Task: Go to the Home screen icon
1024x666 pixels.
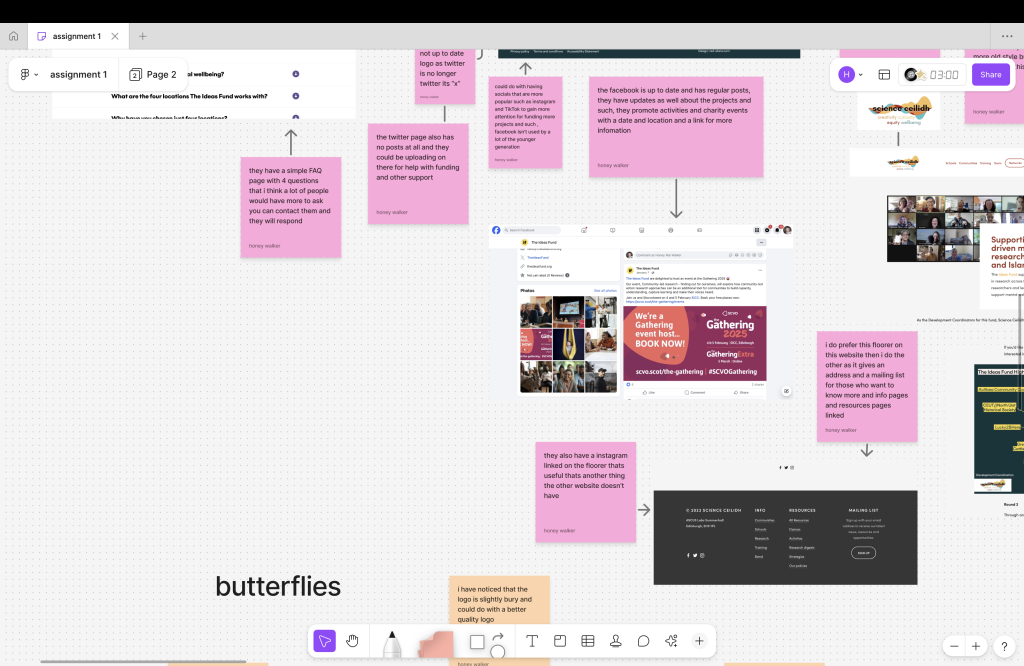Action: (x=13, y=36)
